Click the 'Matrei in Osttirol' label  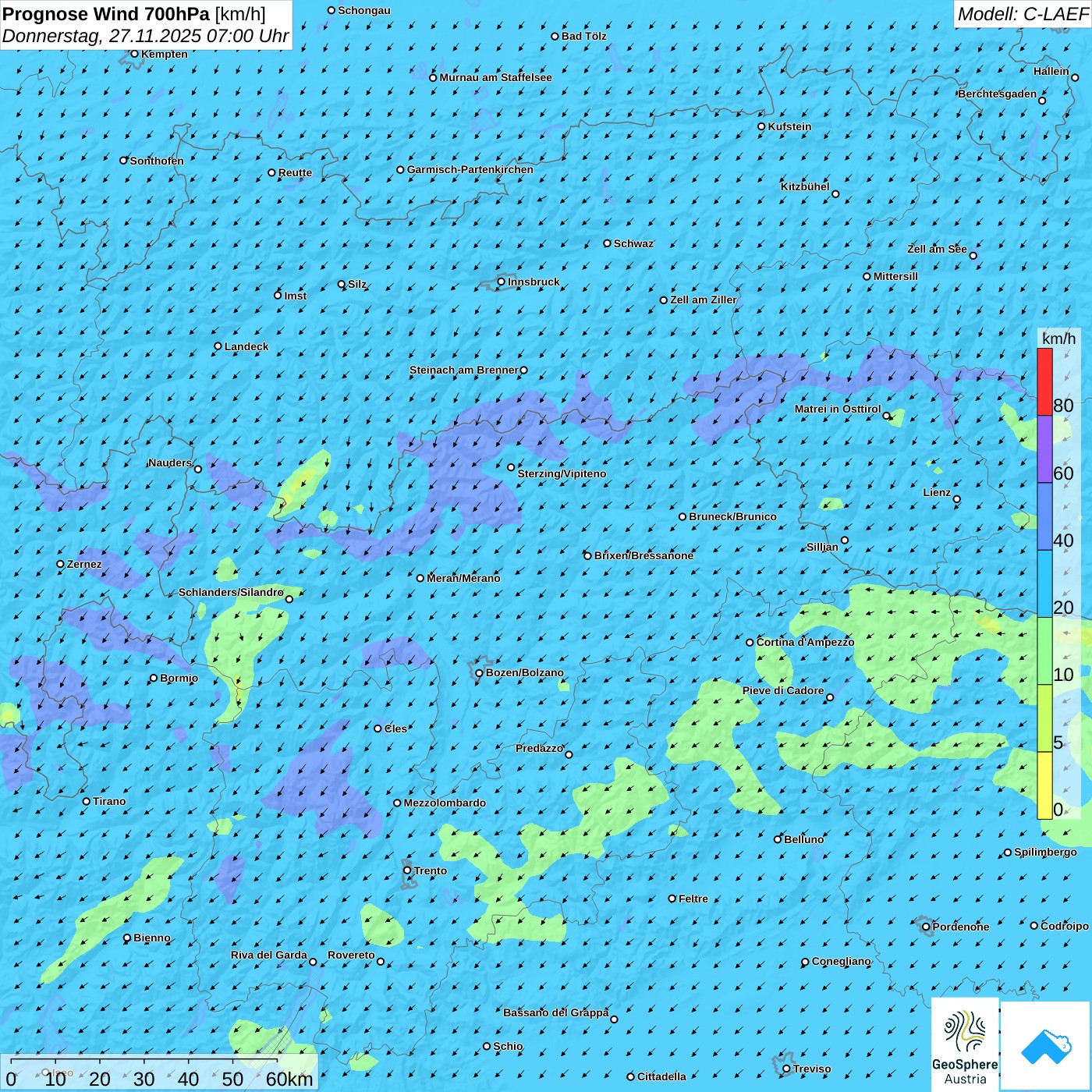coord(838,409)
